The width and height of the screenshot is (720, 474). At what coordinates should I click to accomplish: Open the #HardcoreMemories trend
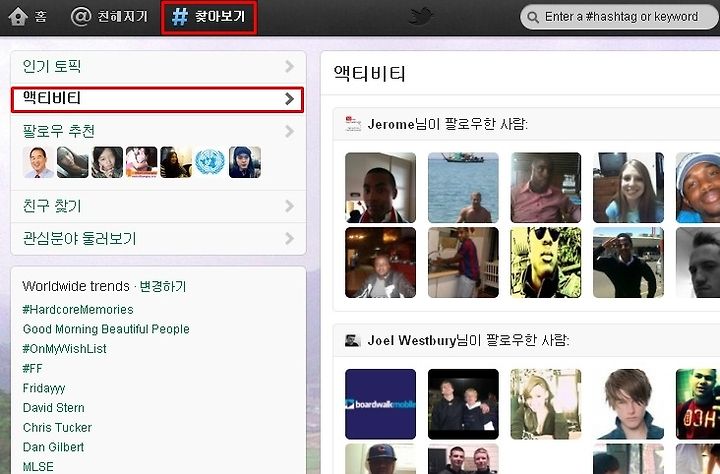(x=78, y=310)
